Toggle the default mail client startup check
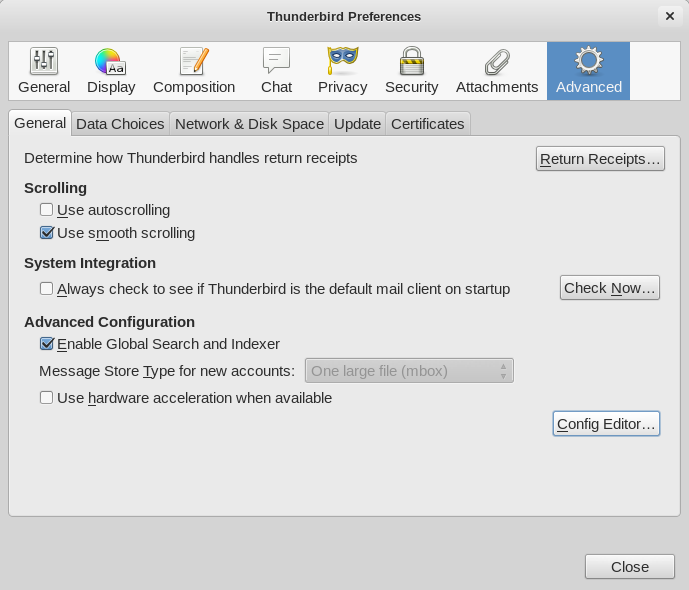This screenshot has width=689, height=590. (47, 289)
